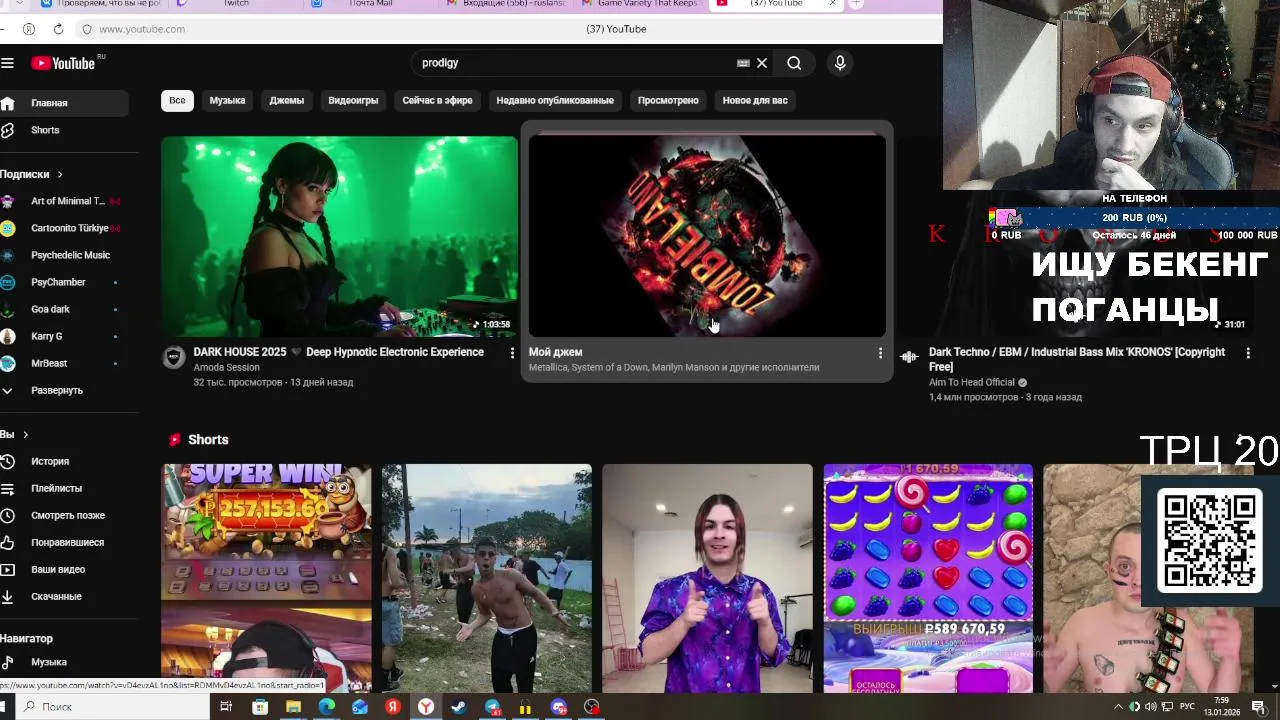Viewport: 1280px width, 720px height.
Task: Open the Psychedelic Music subscription
Action: pos(64,255)
